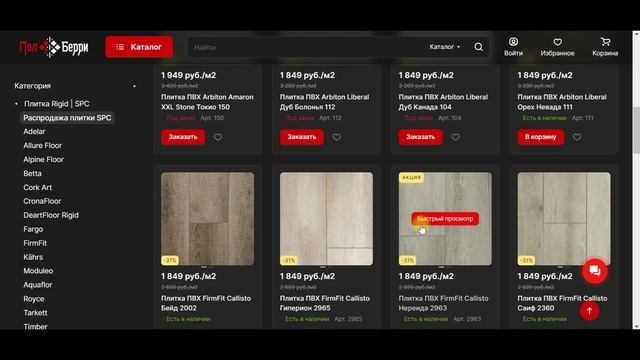The height and width of the screenshot is (360, 640).
Task: Open FirmFit Callisto Гиперион 2965 title link
Action: 324,303
